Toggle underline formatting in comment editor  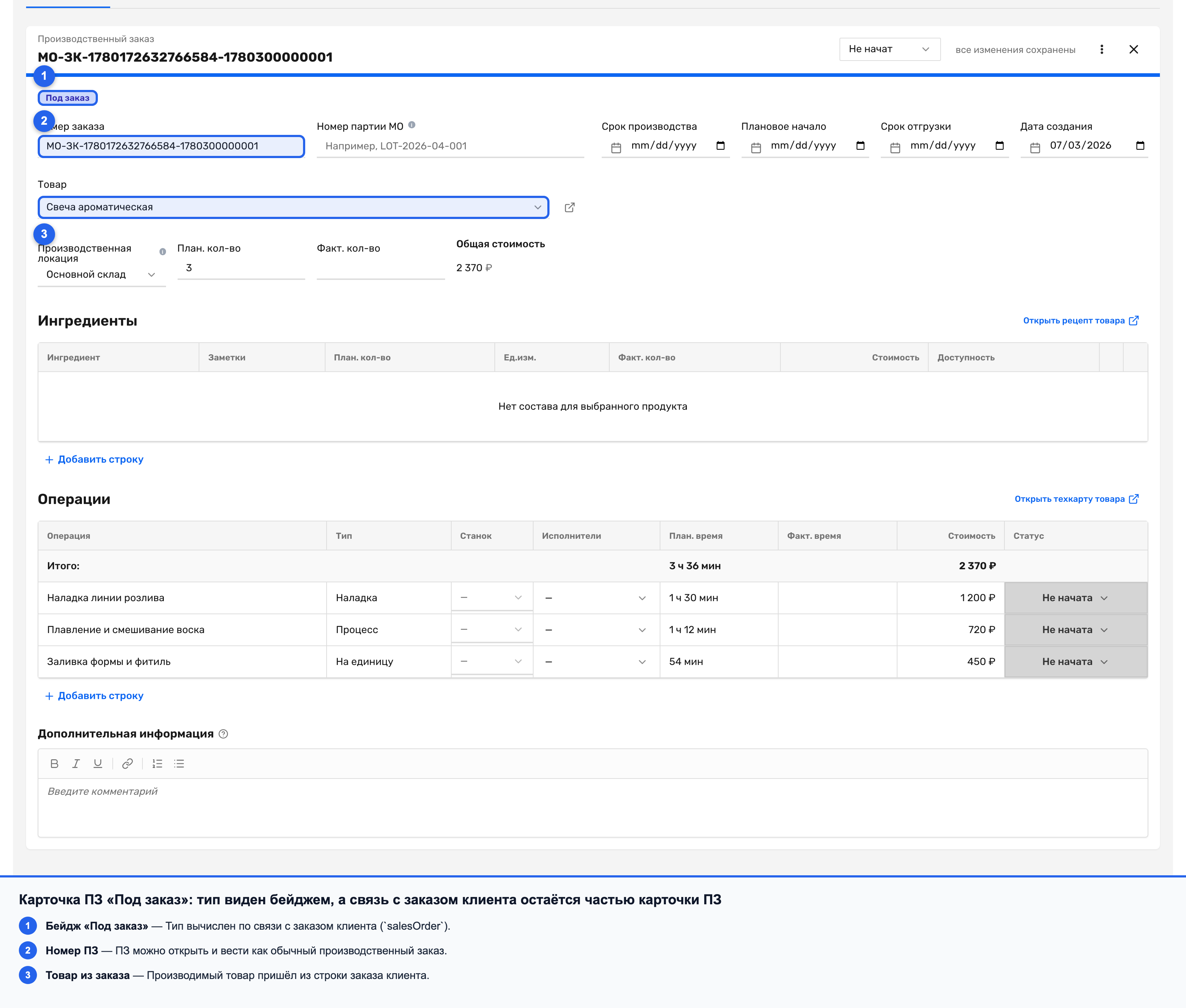98,763
